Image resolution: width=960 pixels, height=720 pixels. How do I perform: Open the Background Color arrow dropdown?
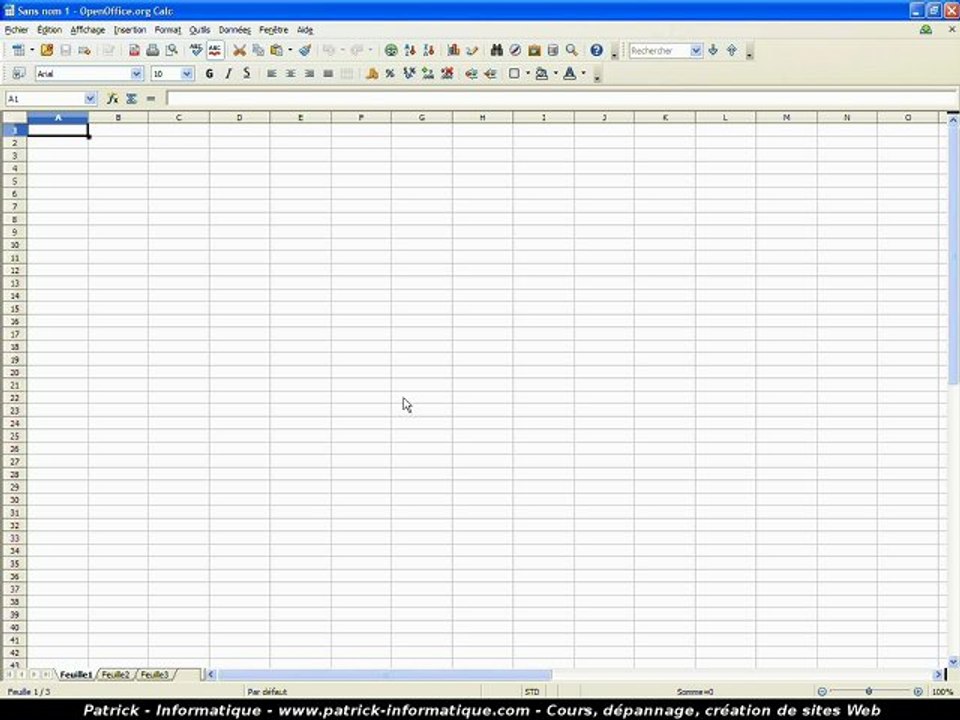pos(556,73)
